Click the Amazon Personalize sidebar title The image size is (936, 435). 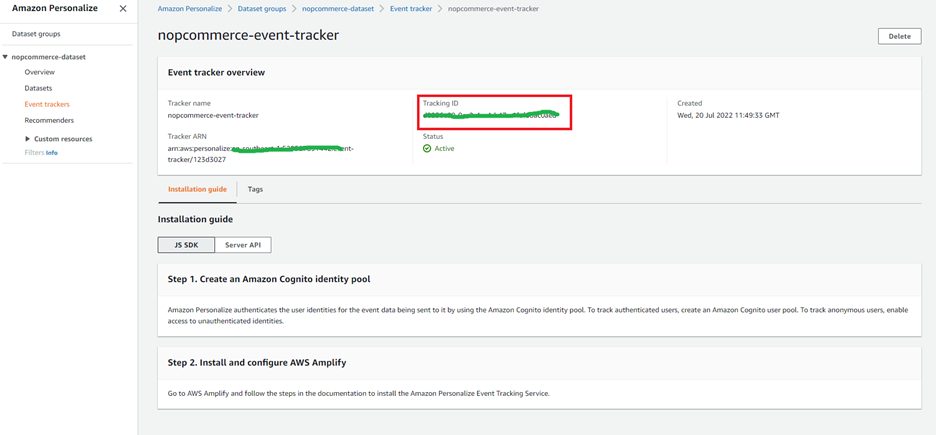click(x=55, y=8)
